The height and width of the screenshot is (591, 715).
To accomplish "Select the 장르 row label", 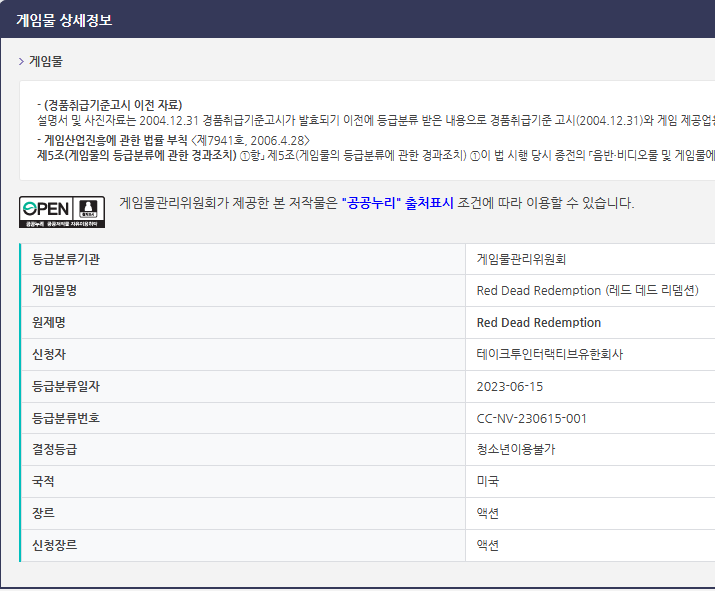I will pyautogui.click(x=43, y=513).
